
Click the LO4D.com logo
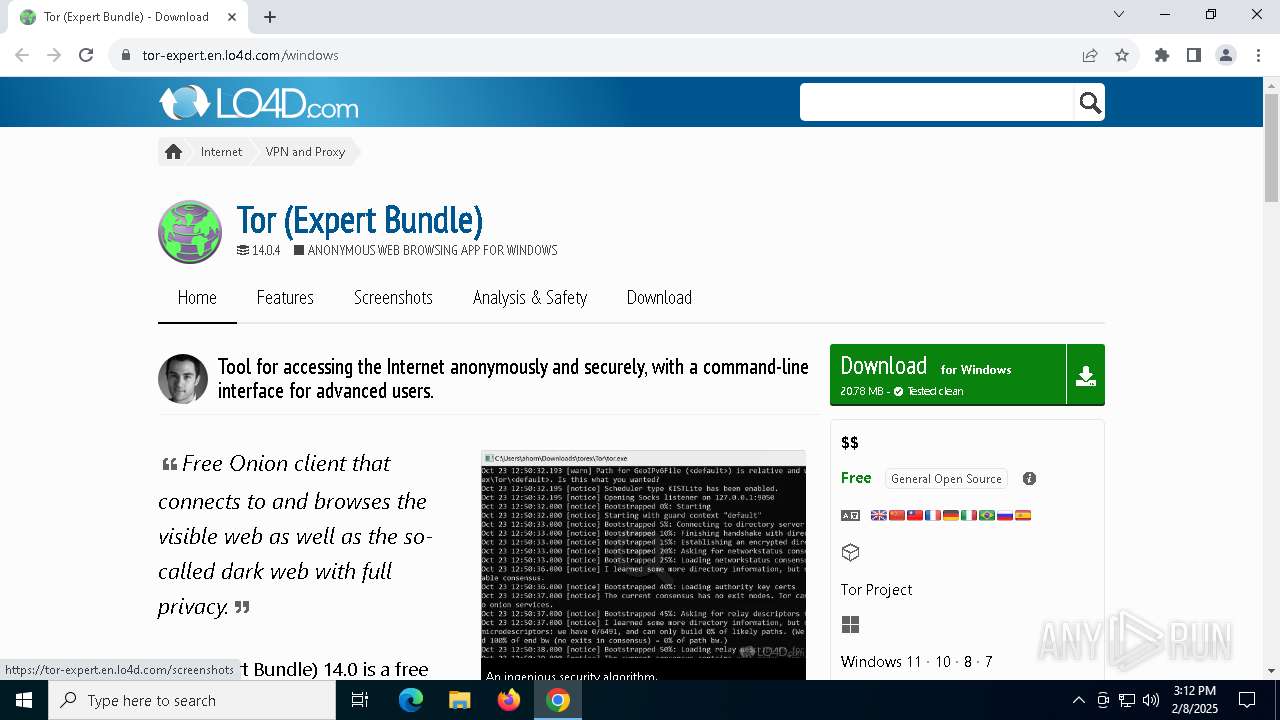[x=258, y=103]
